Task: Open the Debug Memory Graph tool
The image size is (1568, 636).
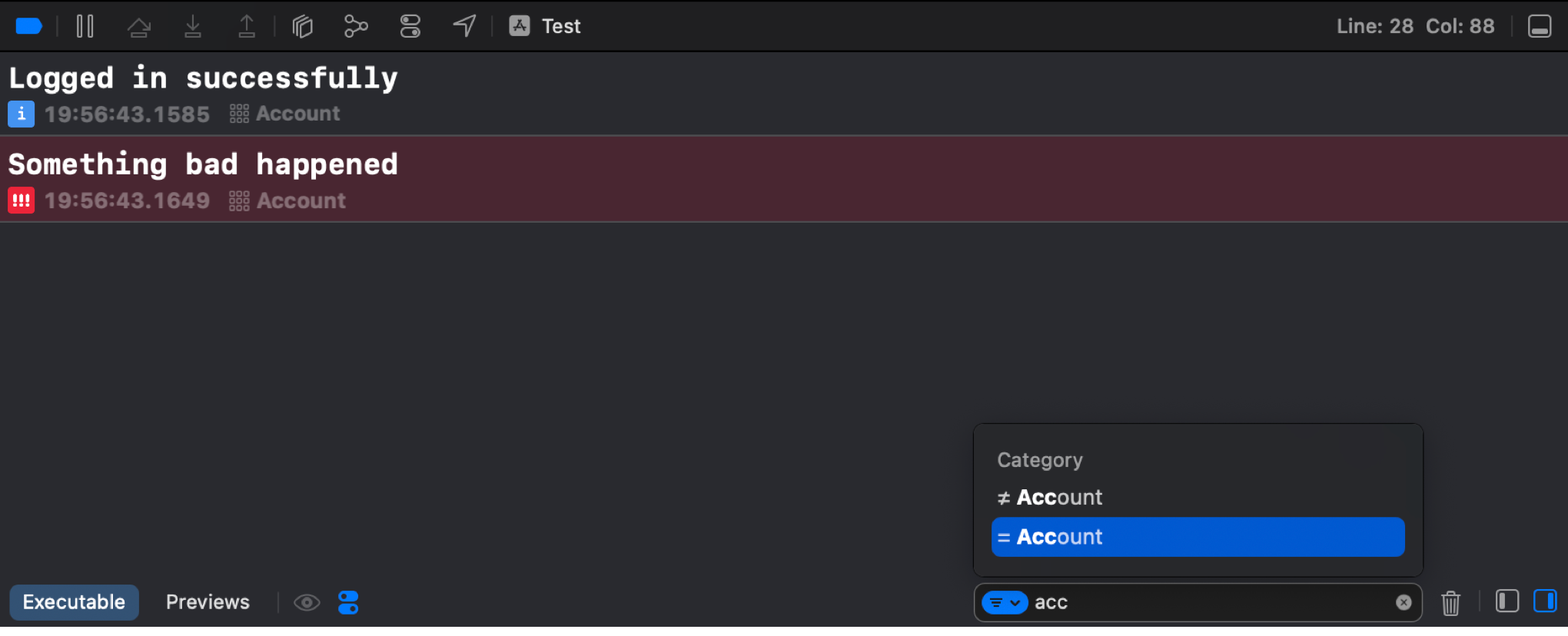Action: point(356,25)
